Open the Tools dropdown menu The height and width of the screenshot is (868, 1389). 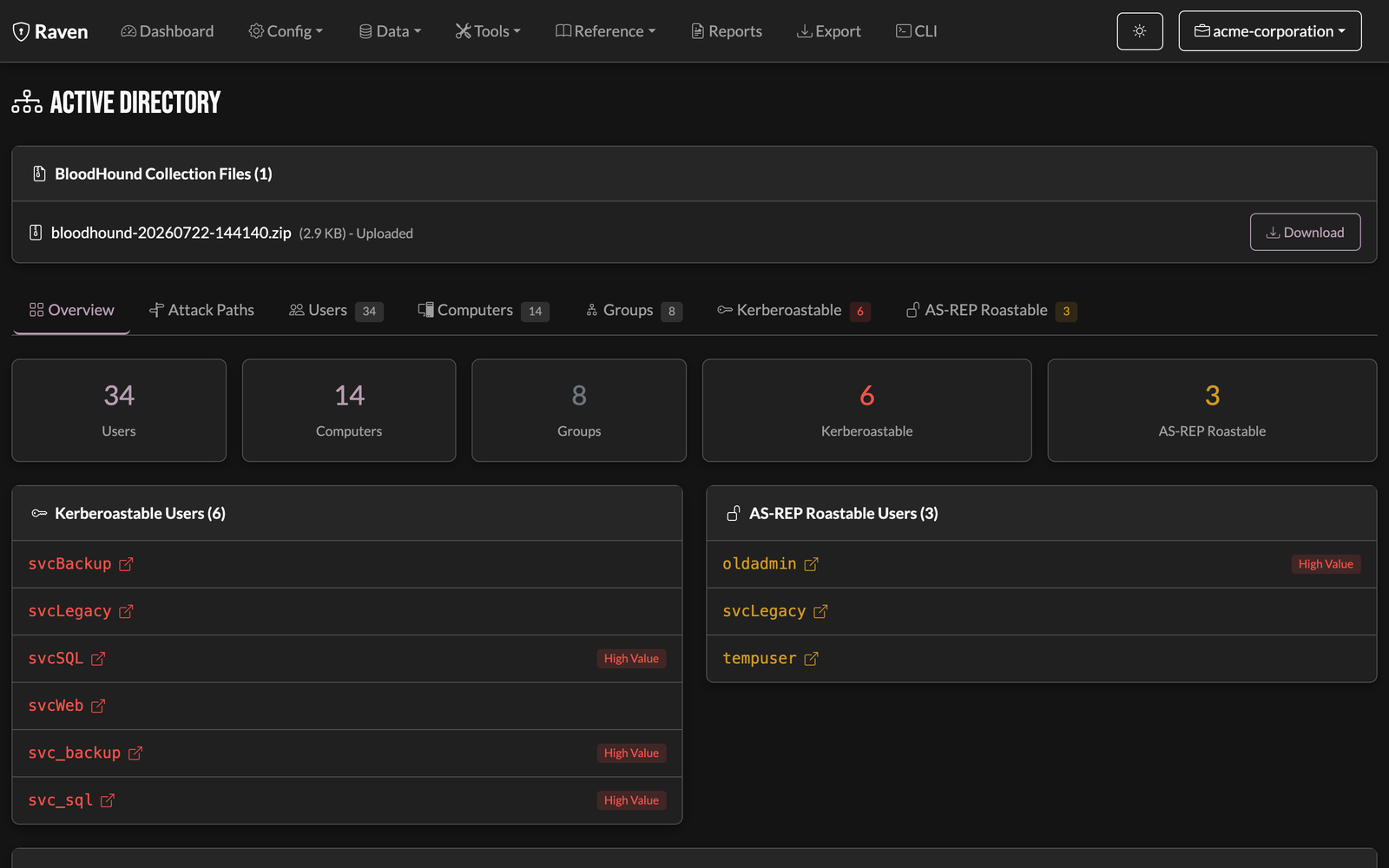(488, 31)
